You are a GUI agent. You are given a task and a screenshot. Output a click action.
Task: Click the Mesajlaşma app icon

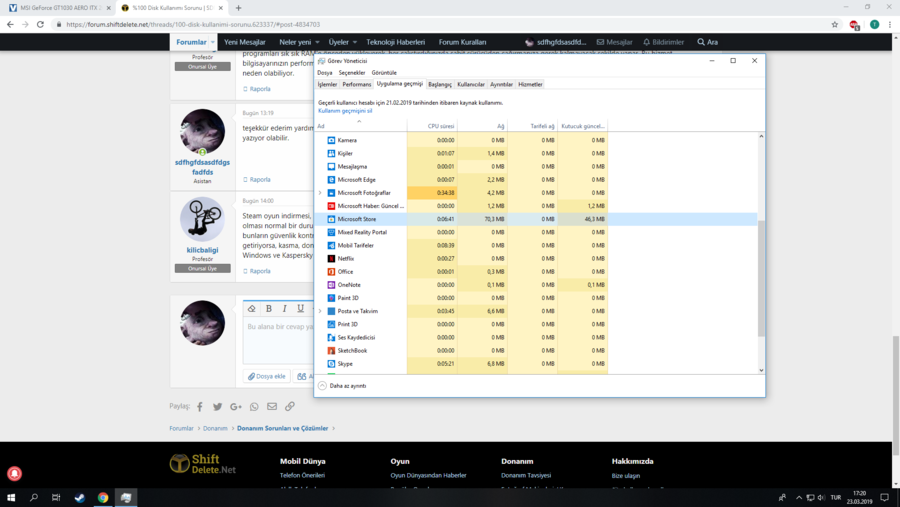(x=331, y=167)
